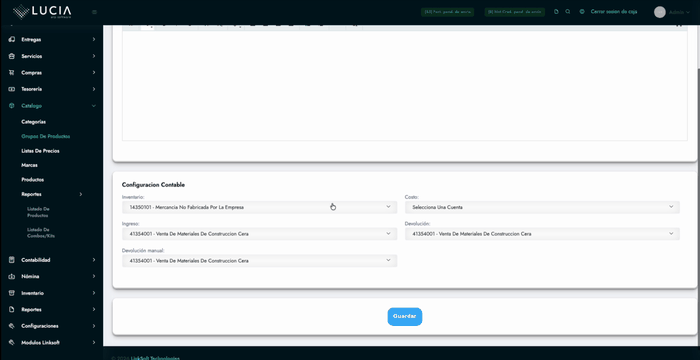Open the Ingreso account dropdown
Image resolution: width=700 pixels, height=360 pixels.
259,234
